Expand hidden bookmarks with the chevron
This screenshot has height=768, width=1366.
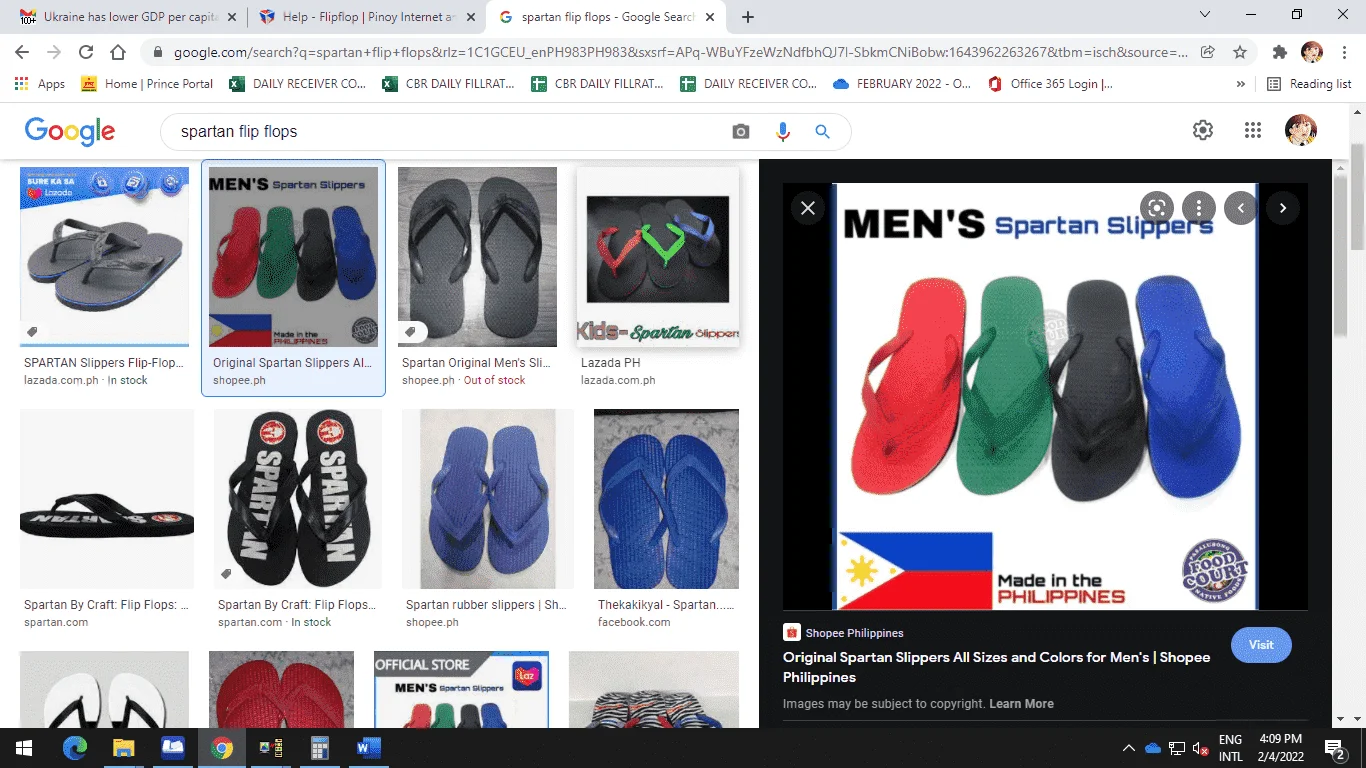point(1241,84)
